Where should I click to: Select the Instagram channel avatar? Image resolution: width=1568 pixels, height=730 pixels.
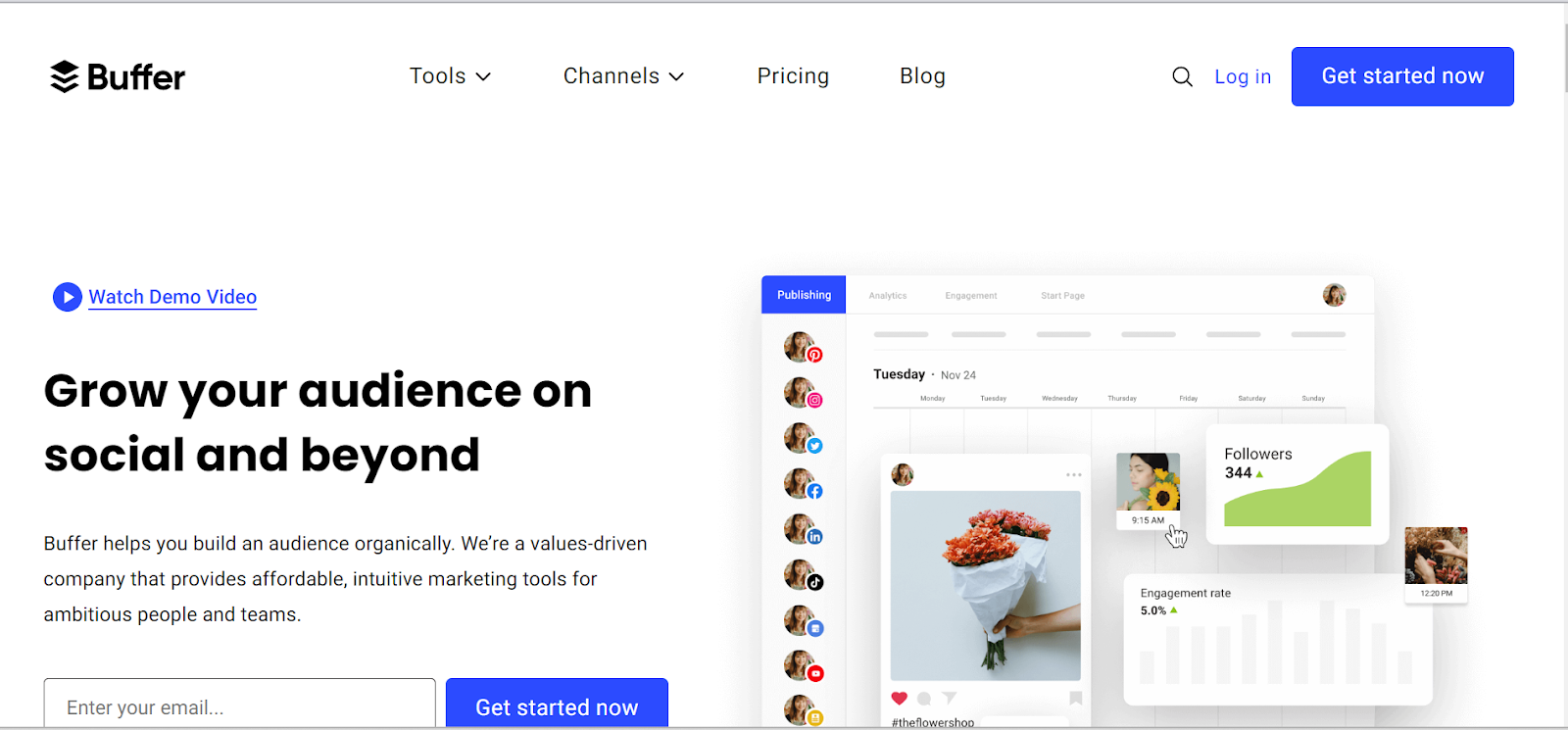coord(803,393)
